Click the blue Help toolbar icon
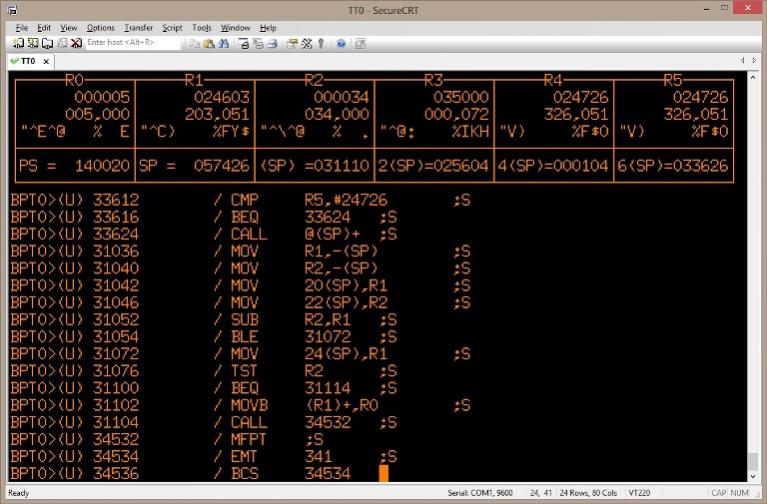This screenshot has width=767, height=504. tap(341, 43)
